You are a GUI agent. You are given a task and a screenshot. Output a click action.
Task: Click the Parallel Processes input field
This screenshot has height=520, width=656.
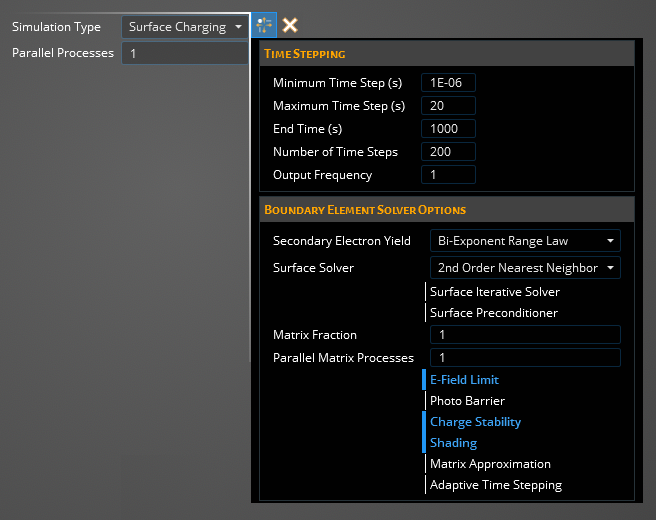[185, 53]
